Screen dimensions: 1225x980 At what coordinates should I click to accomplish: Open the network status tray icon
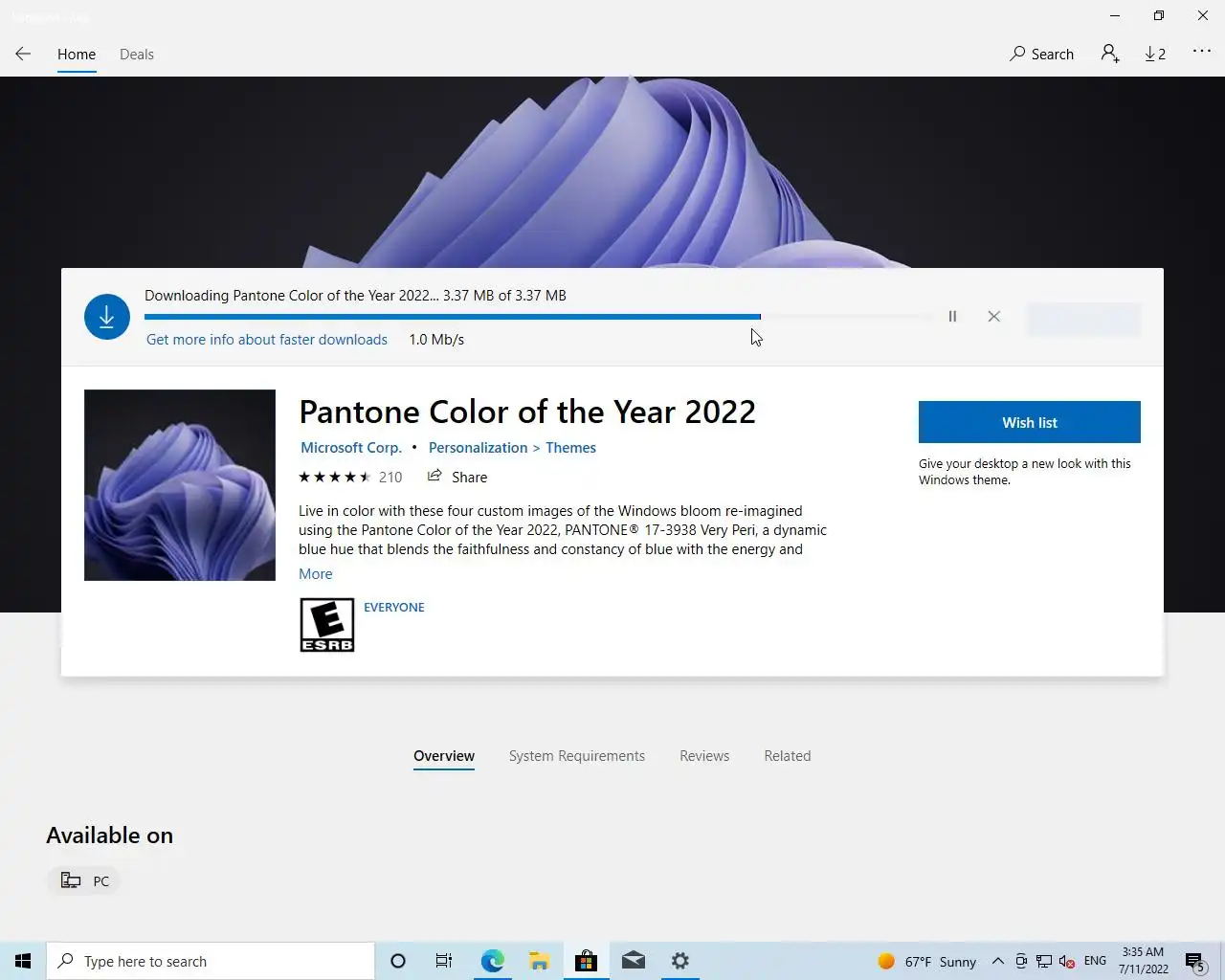[x=1044, y=961]
